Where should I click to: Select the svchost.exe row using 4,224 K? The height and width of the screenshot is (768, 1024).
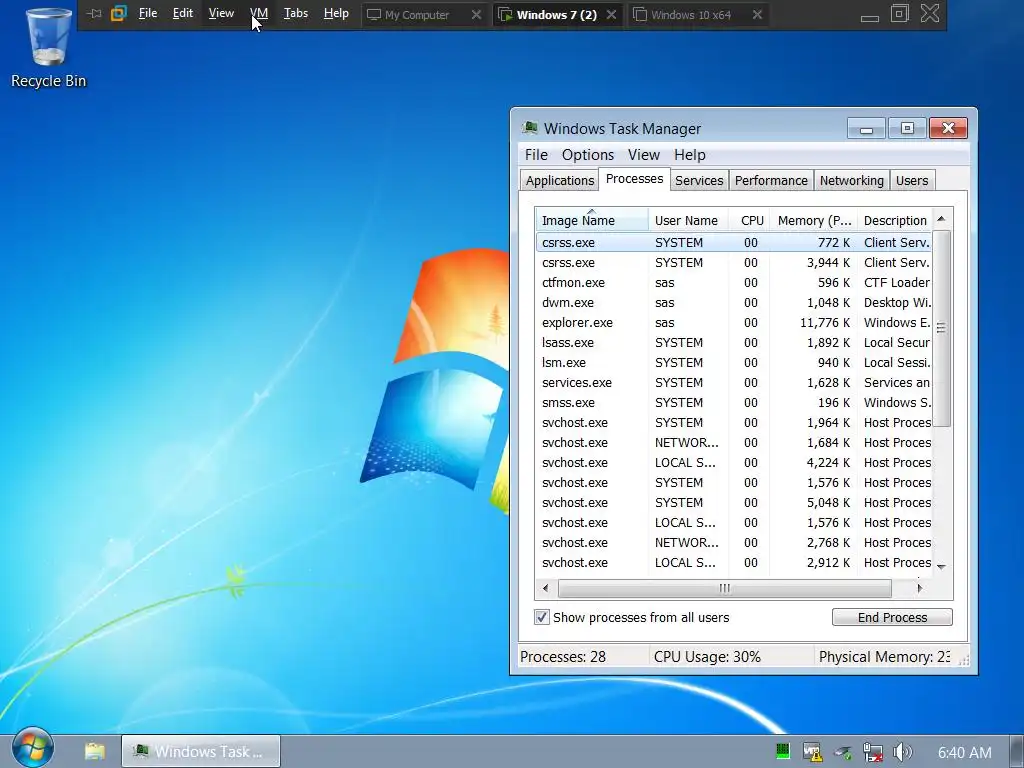(734, 463)
